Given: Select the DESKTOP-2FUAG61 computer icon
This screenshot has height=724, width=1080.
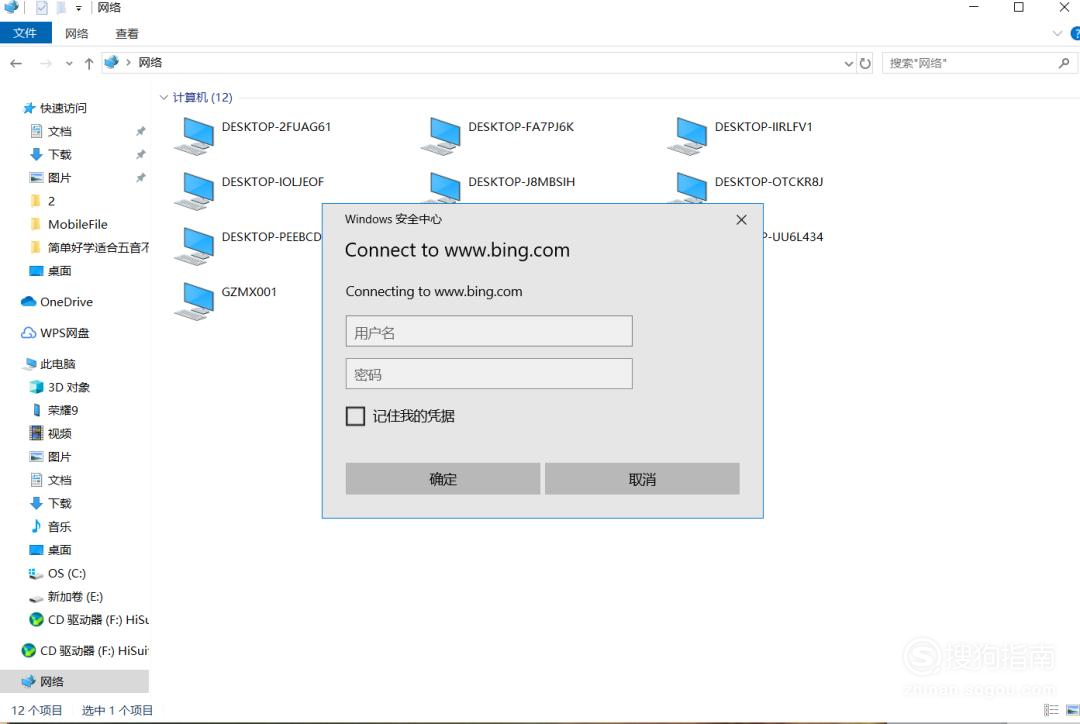Looking at the screenshot, I should 195,136.
